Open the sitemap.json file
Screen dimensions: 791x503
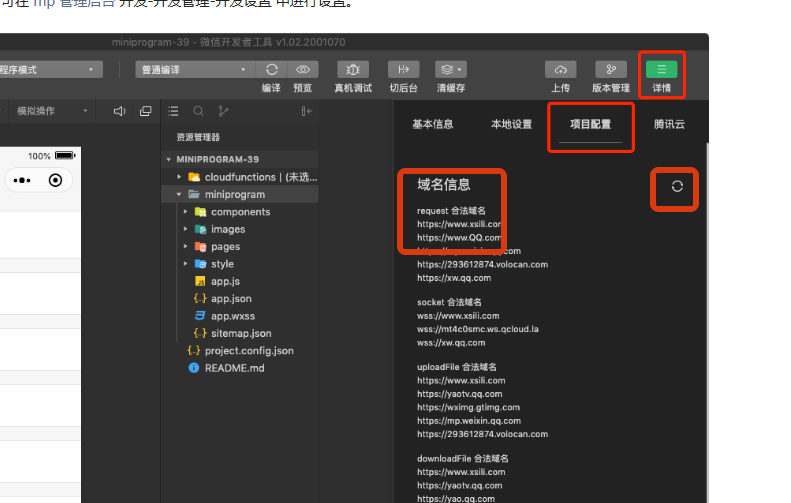click(x=241, y=333)
